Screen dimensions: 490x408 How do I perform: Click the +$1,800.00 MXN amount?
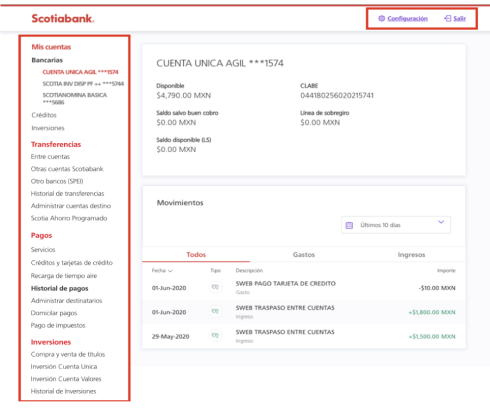click(x=432, y=312)
